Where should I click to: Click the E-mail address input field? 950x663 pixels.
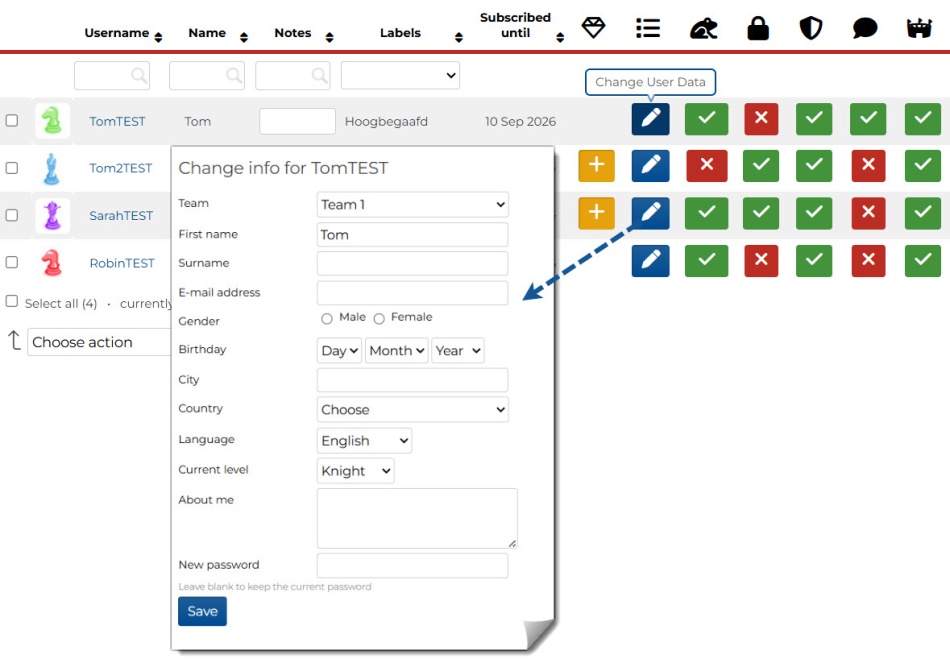[412, 293]
